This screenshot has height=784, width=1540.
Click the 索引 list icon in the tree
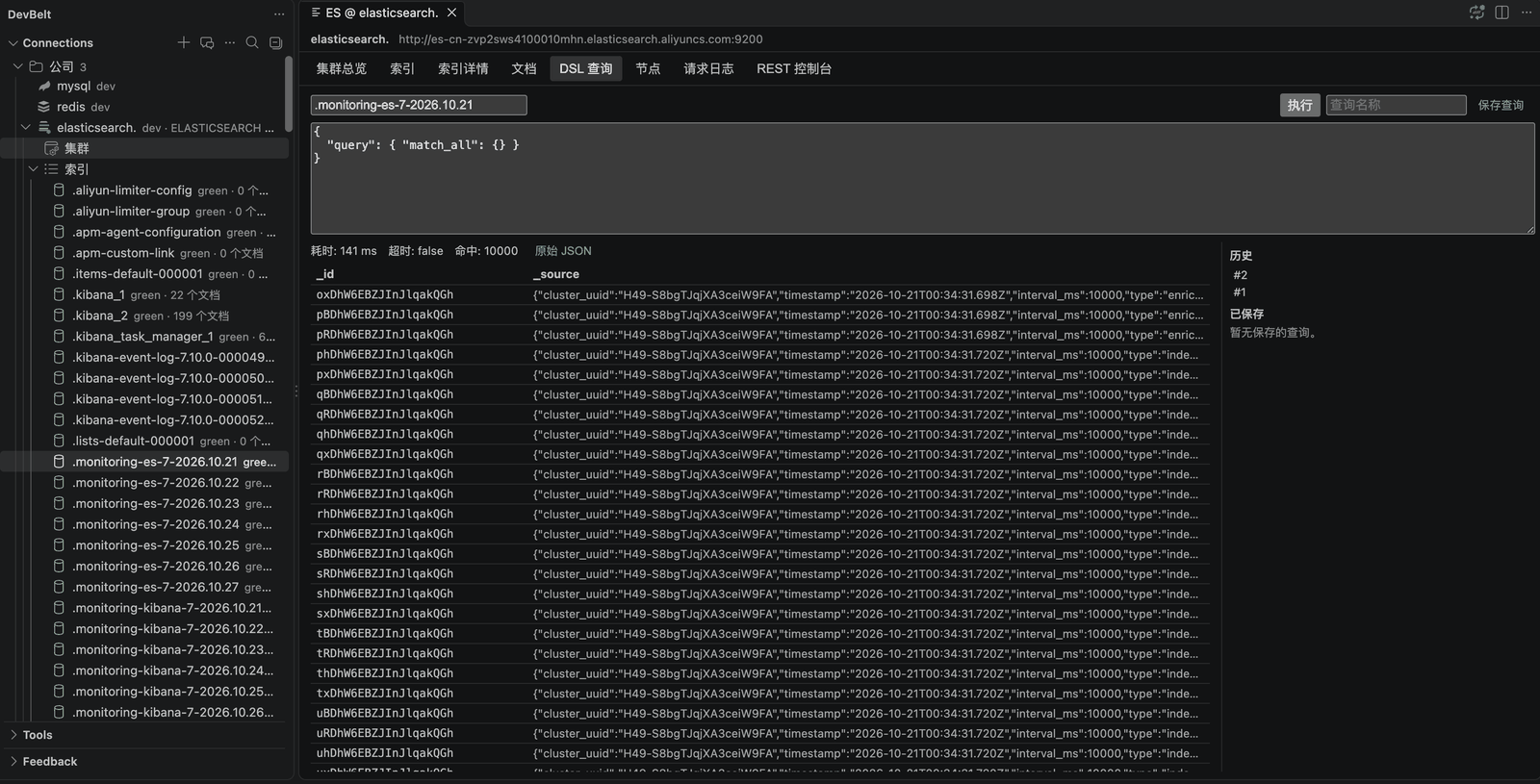point(52,169)
